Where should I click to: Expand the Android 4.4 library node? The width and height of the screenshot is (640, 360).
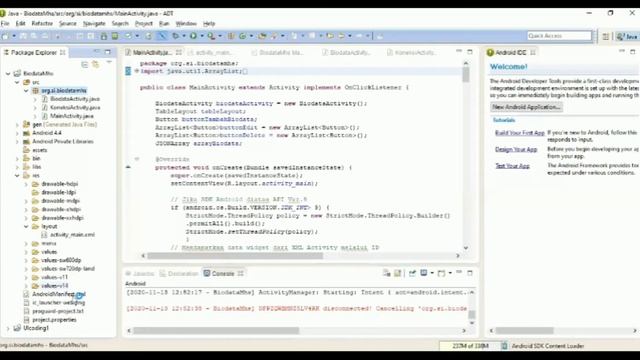17,133
